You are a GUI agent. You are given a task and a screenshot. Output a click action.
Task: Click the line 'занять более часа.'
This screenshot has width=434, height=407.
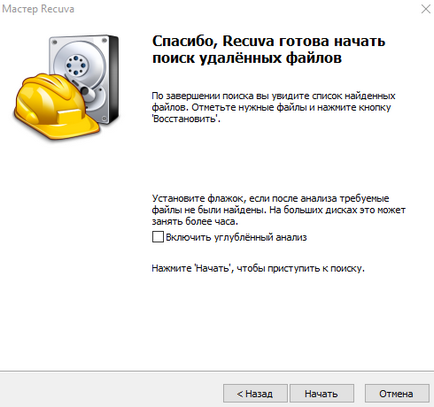(195, 221)
